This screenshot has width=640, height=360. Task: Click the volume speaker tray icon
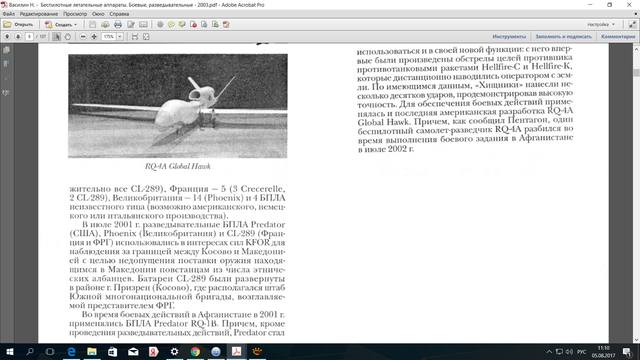(x=570, y=351)
